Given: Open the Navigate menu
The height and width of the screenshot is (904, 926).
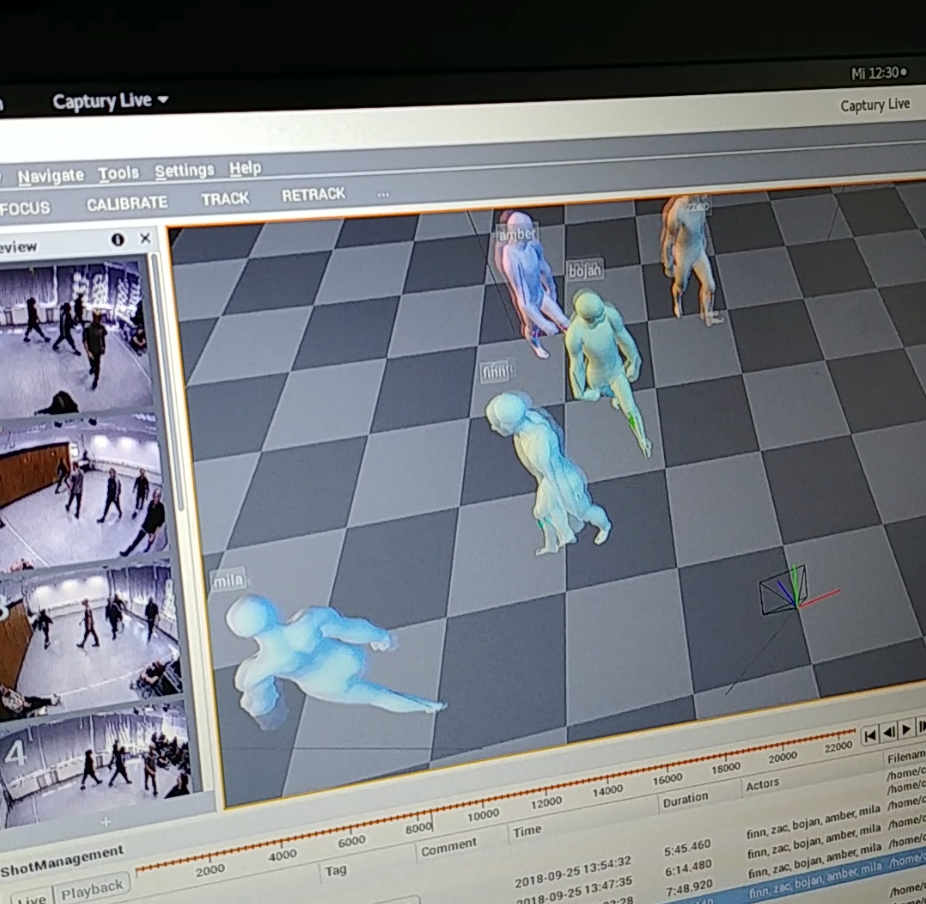Looking at the screenshot, I should [x=51, y=176].
